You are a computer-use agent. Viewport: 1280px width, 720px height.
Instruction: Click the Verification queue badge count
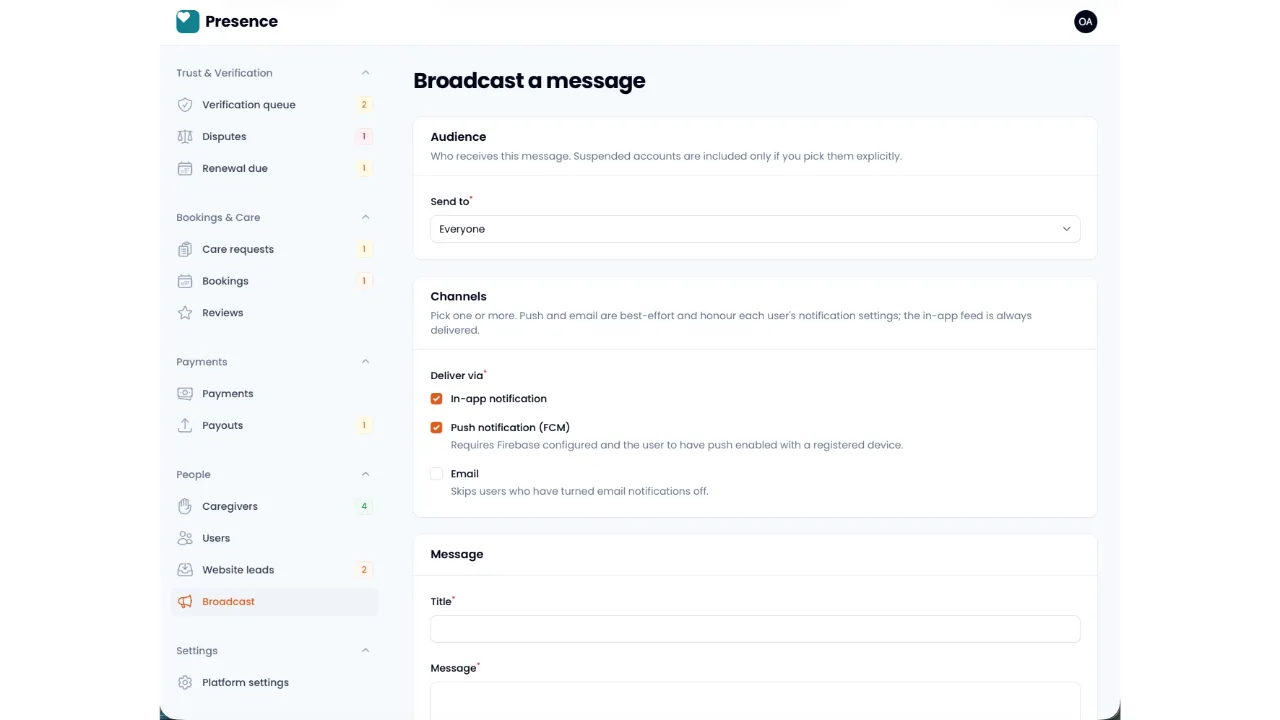coord(364,105)
